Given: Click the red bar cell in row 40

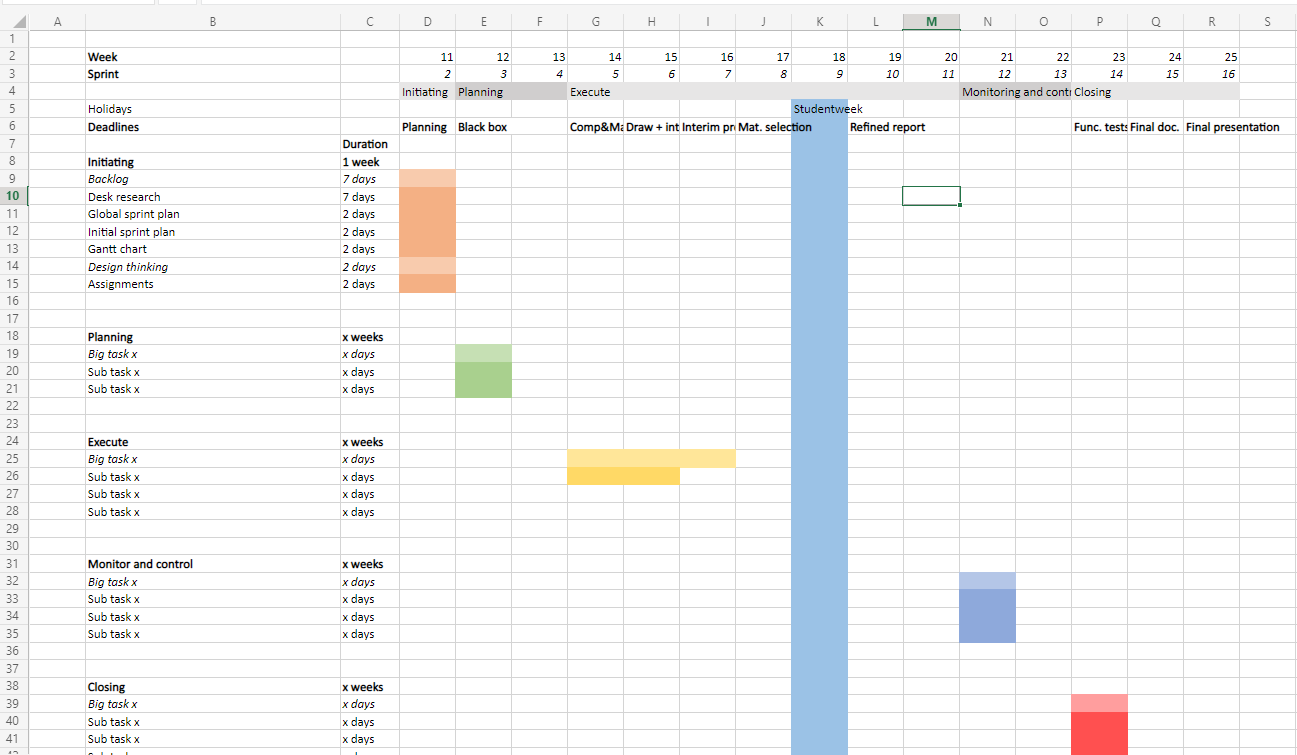Looking at the screenshot, I should click(1099, 722).
